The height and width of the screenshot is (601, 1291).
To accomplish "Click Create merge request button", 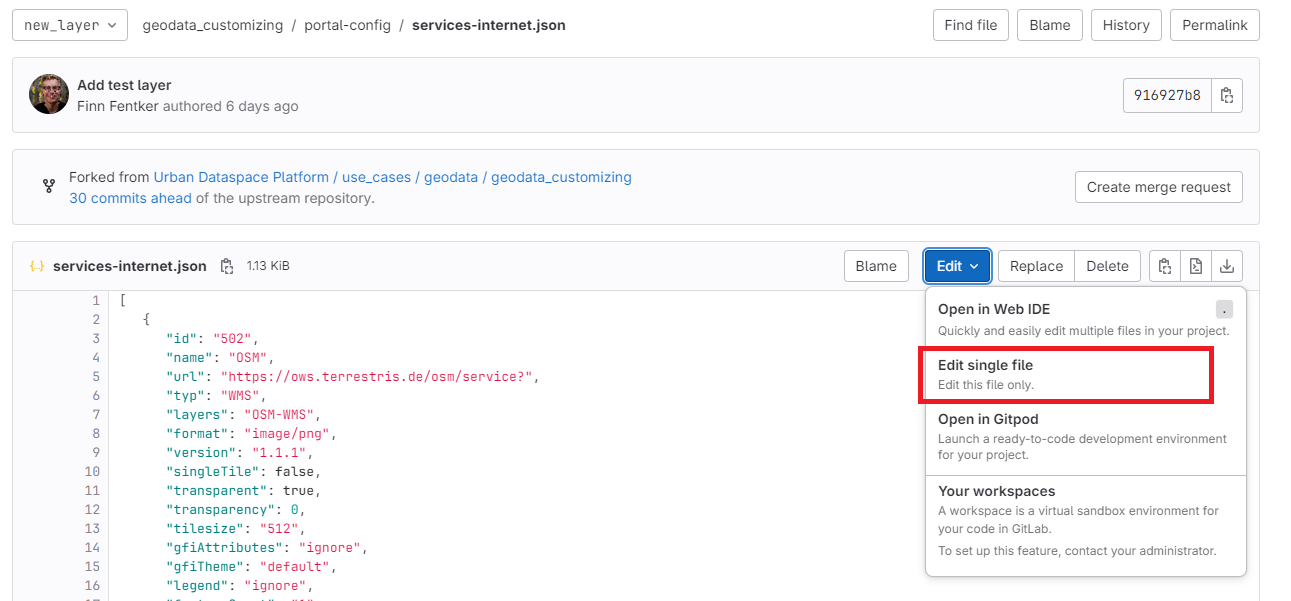I will point(1159,187).
